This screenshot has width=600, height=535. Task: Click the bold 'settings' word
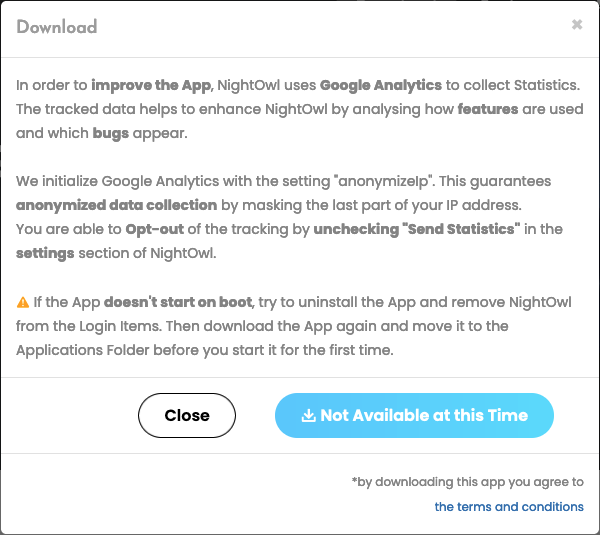pos(45,253)
